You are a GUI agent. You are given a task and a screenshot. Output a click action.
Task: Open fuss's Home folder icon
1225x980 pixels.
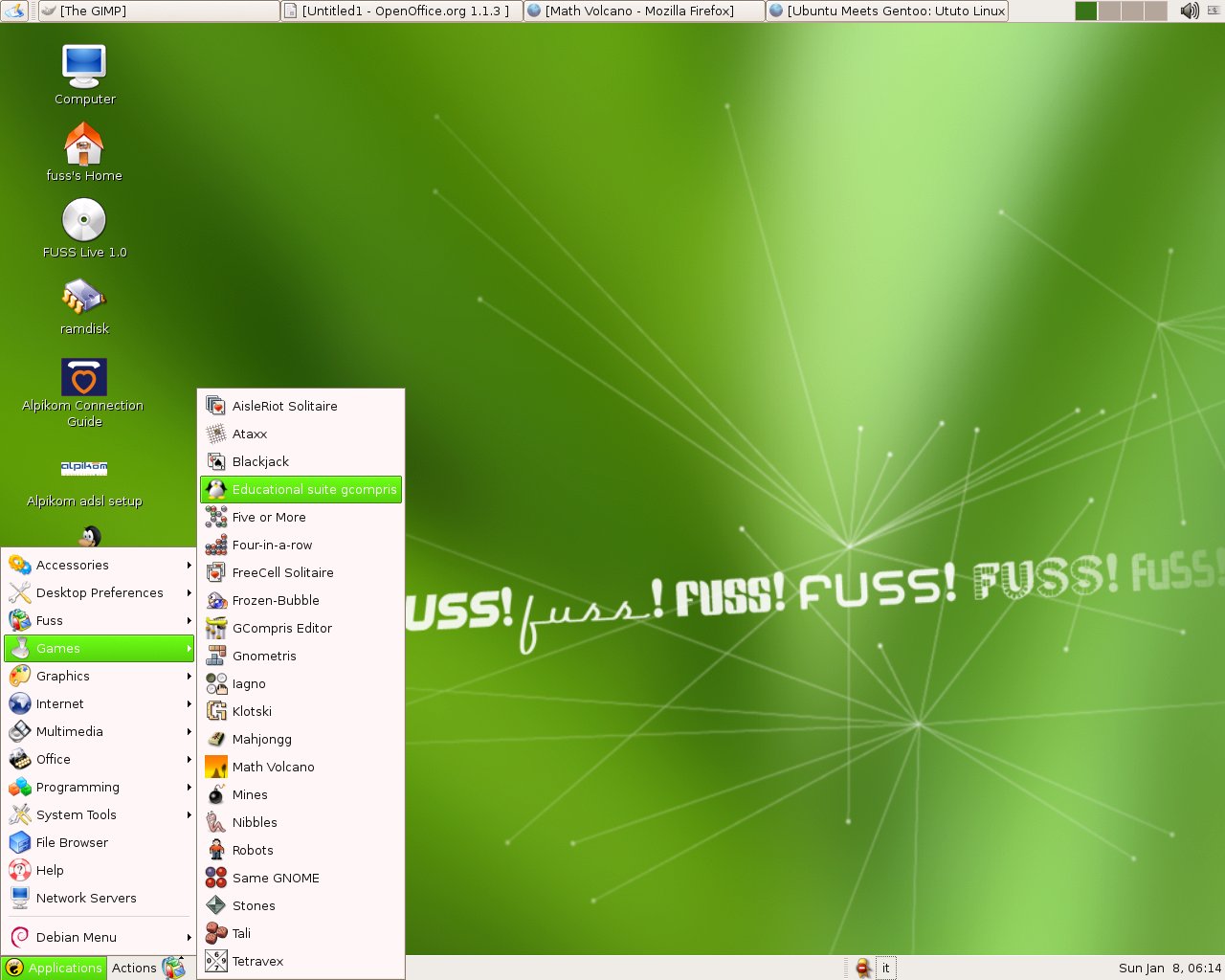pos(84,151)
